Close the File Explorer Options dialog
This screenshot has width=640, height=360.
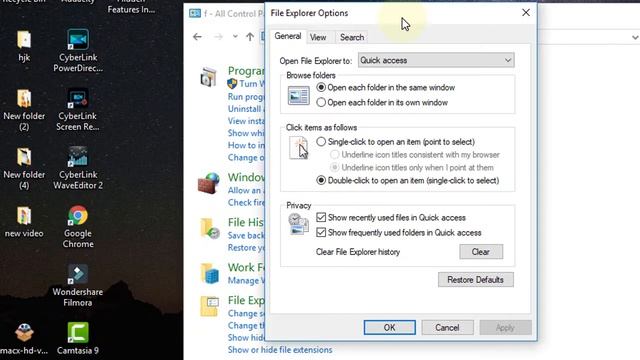tap(526, 13)
